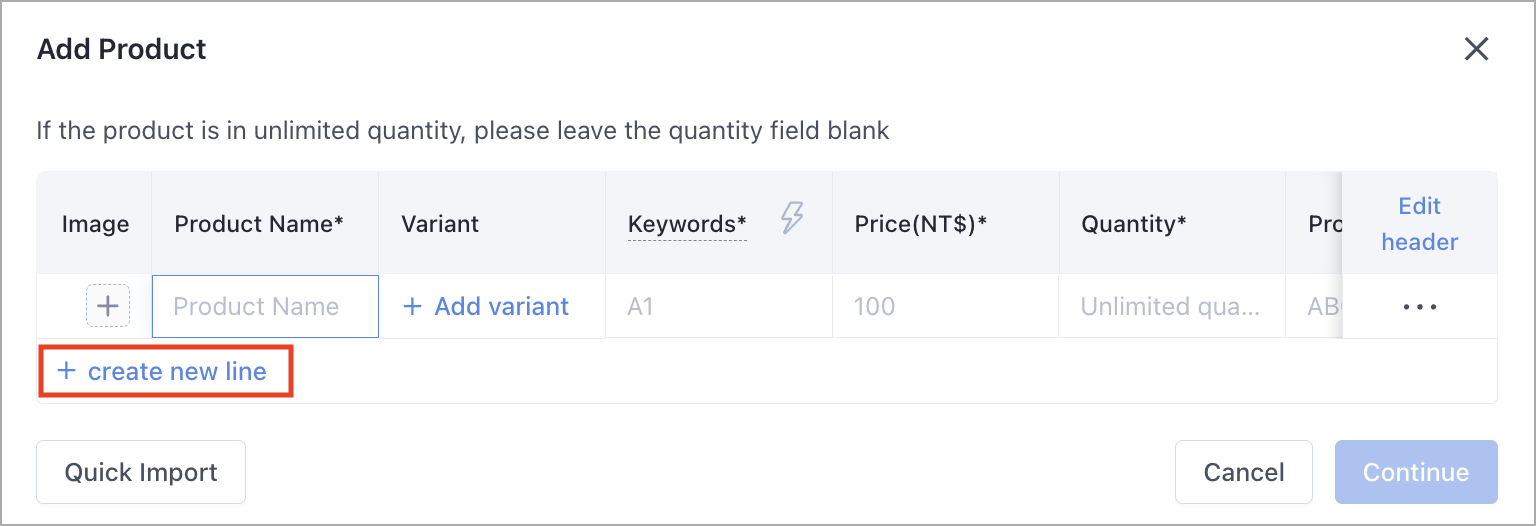Click the Edit header link
Viewport: 1536px width, 526px height.
pyautogui.click(x=1420, y=224)
